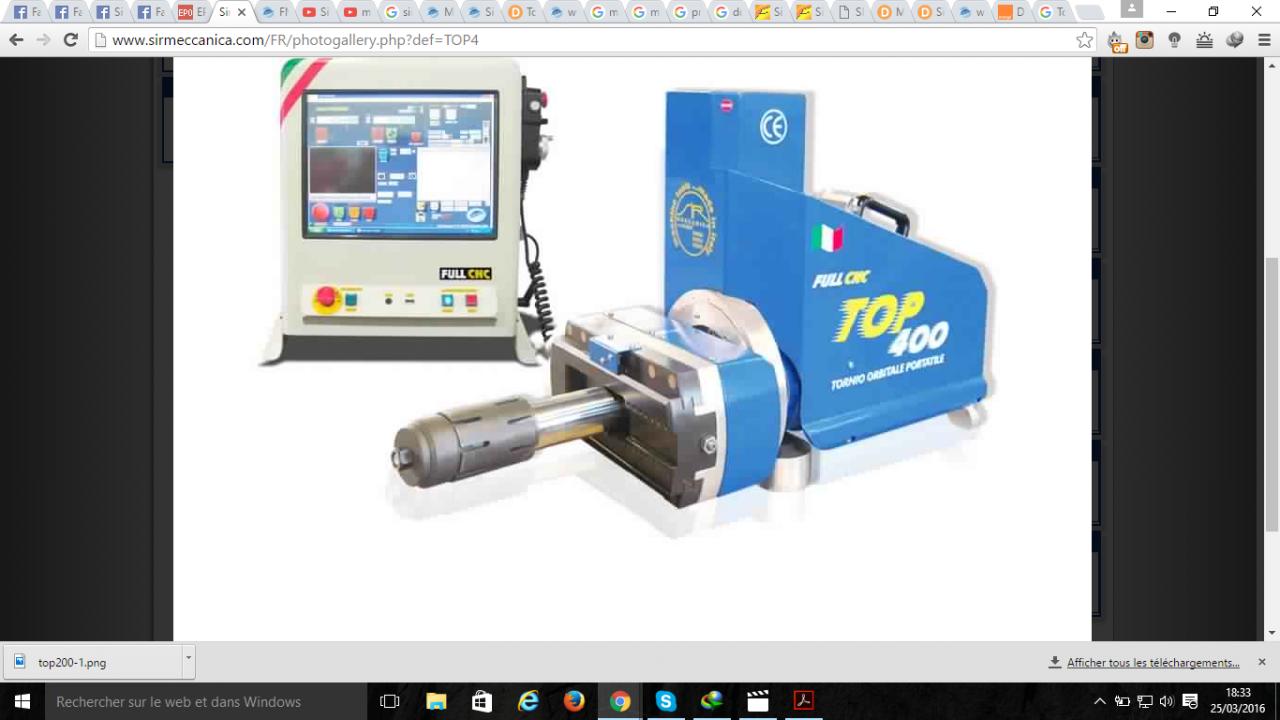This screenshot has height=720, width=1280.
Task: Switch to the Google tab labeled si
Action: 397,13
